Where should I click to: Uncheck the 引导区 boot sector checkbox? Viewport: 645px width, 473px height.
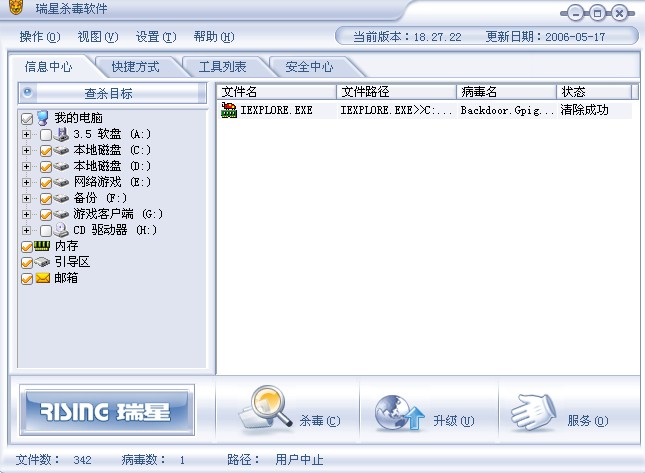pyautogui.click(x=27, y=263)
